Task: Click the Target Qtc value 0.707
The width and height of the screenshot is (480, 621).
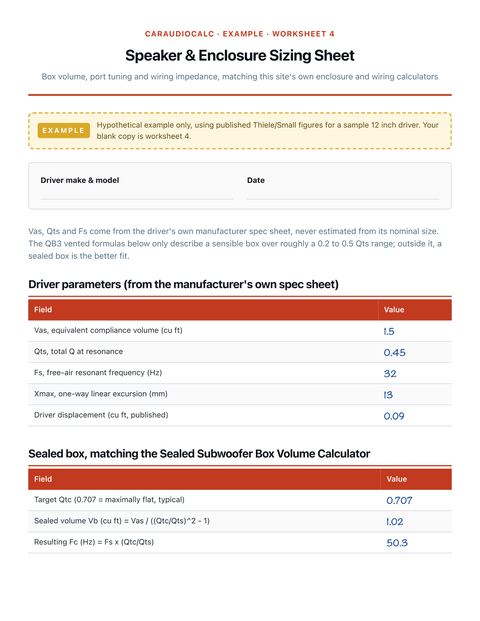Action: (x=399, y=501)
